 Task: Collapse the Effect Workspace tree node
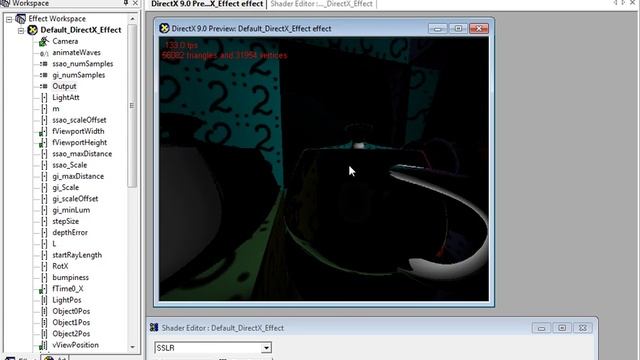pos(9,19)
